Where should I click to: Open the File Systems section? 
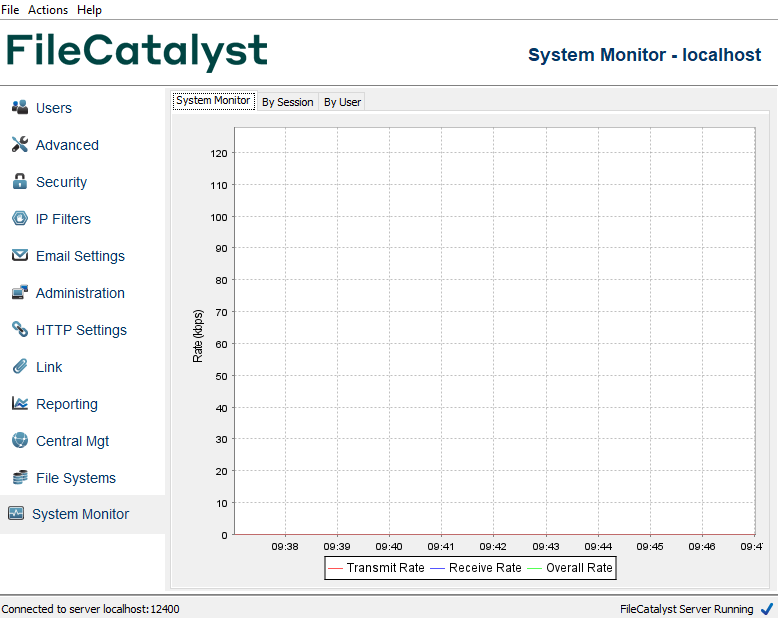point(76,478)
